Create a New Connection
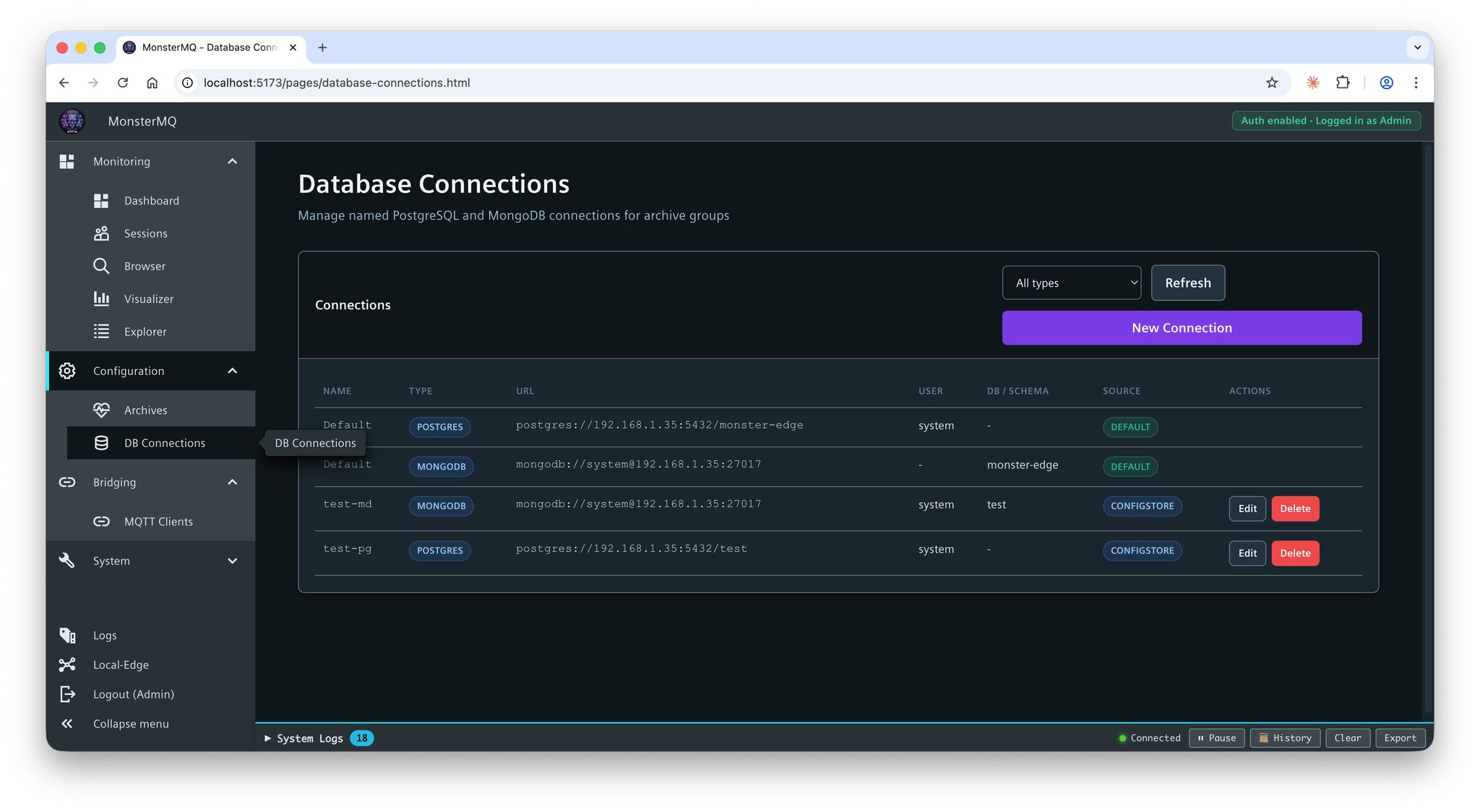The height and width of the screenshot is (812, 1480). coord(1182,327)
